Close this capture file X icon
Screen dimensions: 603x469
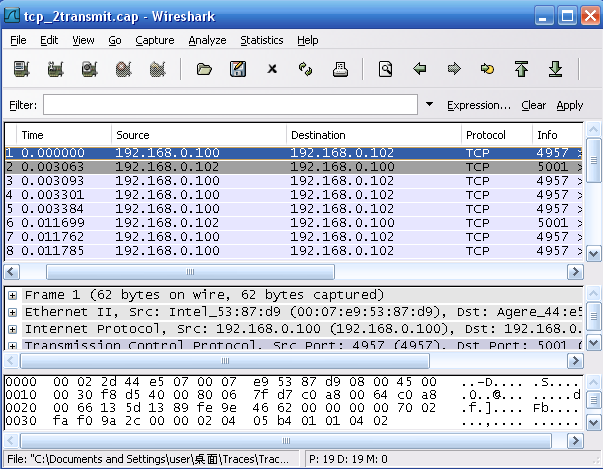pos(272,69)
